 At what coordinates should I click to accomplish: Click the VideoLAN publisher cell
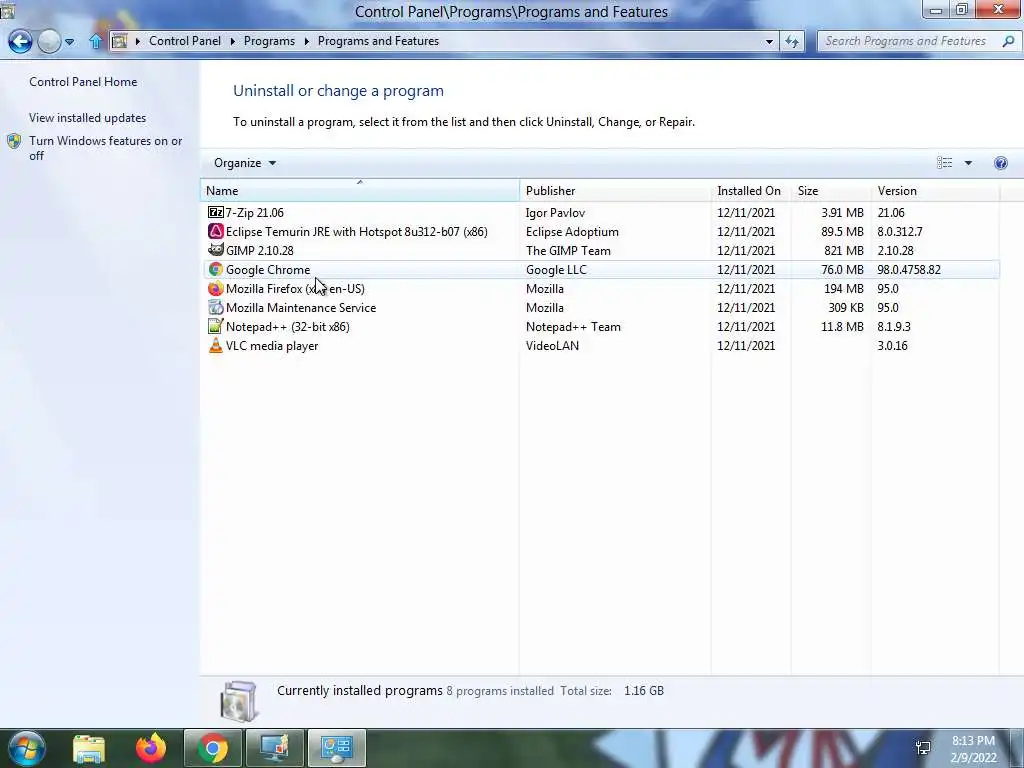point(552,345)
